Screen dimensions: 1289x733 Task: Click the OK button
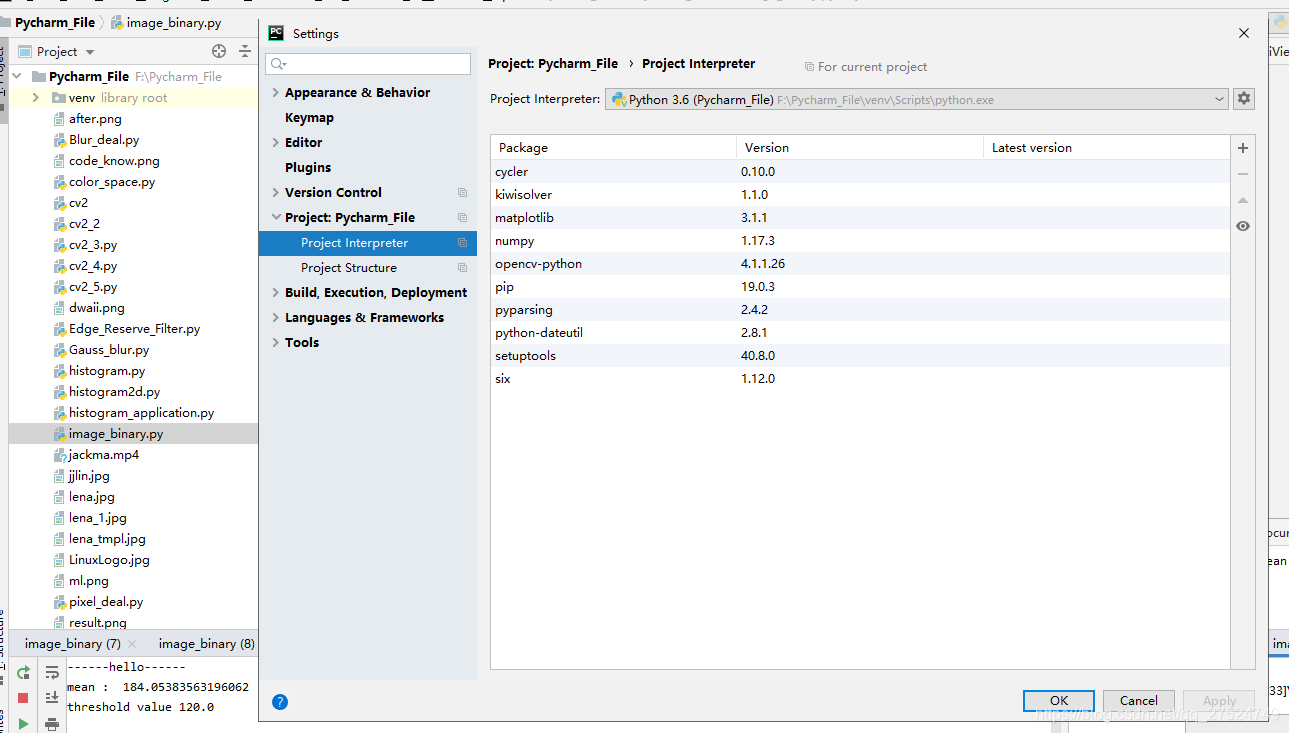(1058, 700)
